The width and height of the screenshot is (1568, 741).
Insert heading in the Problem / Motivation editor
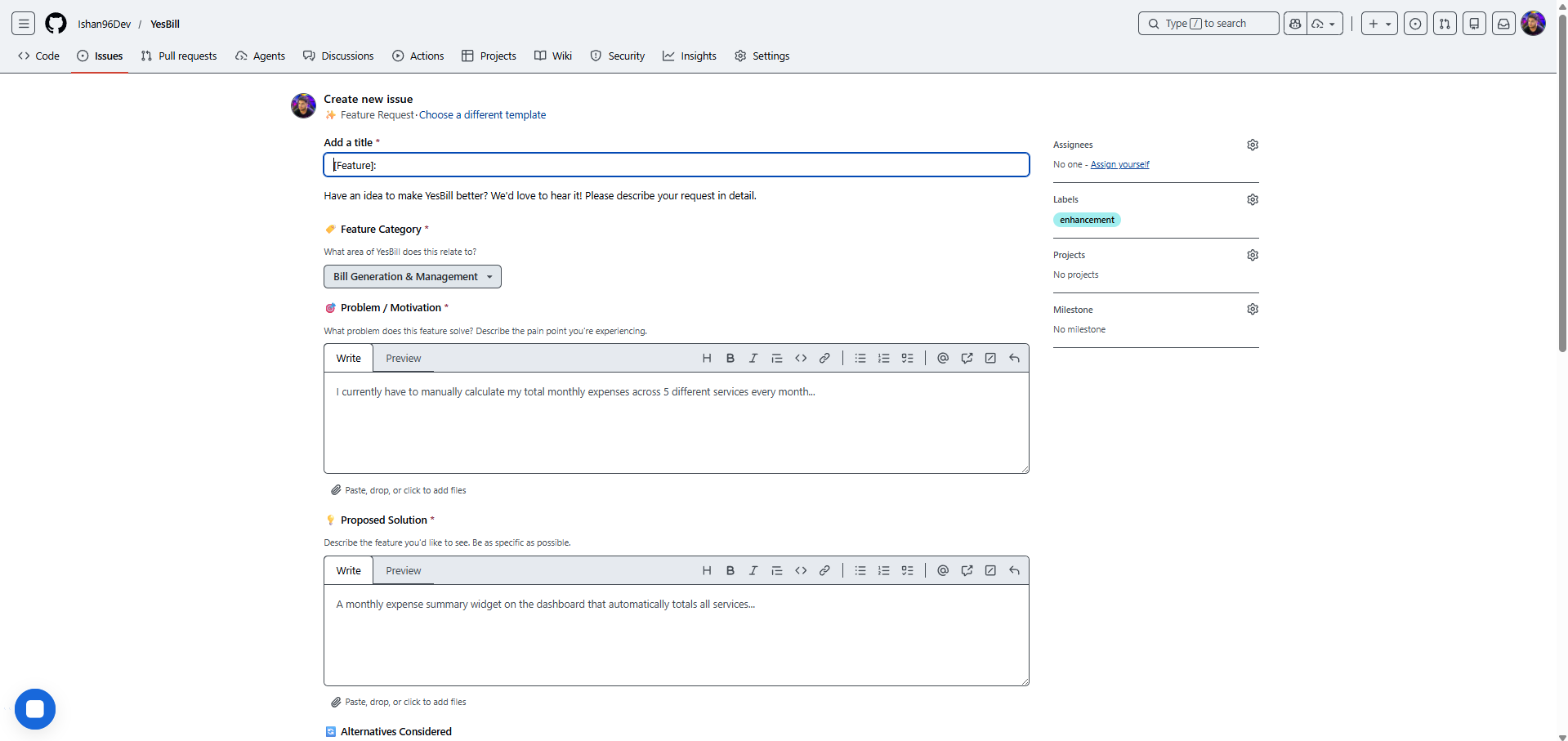point(707,358)
